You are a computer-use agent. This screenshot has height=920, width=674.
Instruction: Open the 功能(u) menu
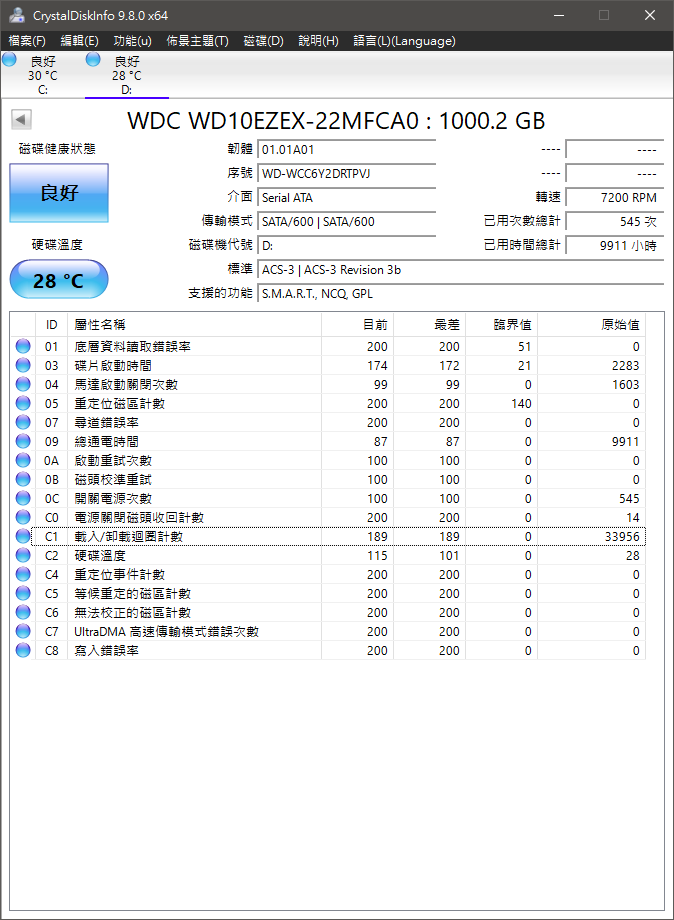133,40
